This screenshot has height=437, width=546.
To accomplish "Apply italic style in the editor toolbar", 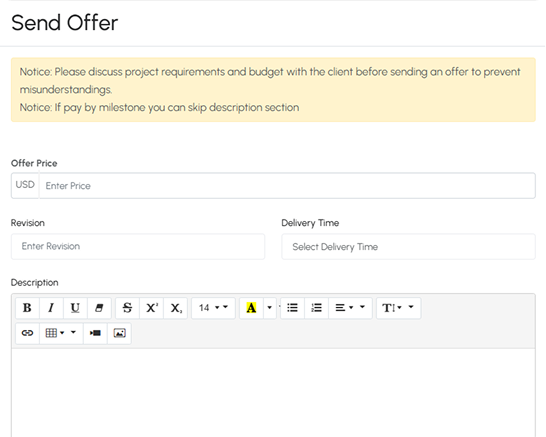I will [x=51, y=308].
